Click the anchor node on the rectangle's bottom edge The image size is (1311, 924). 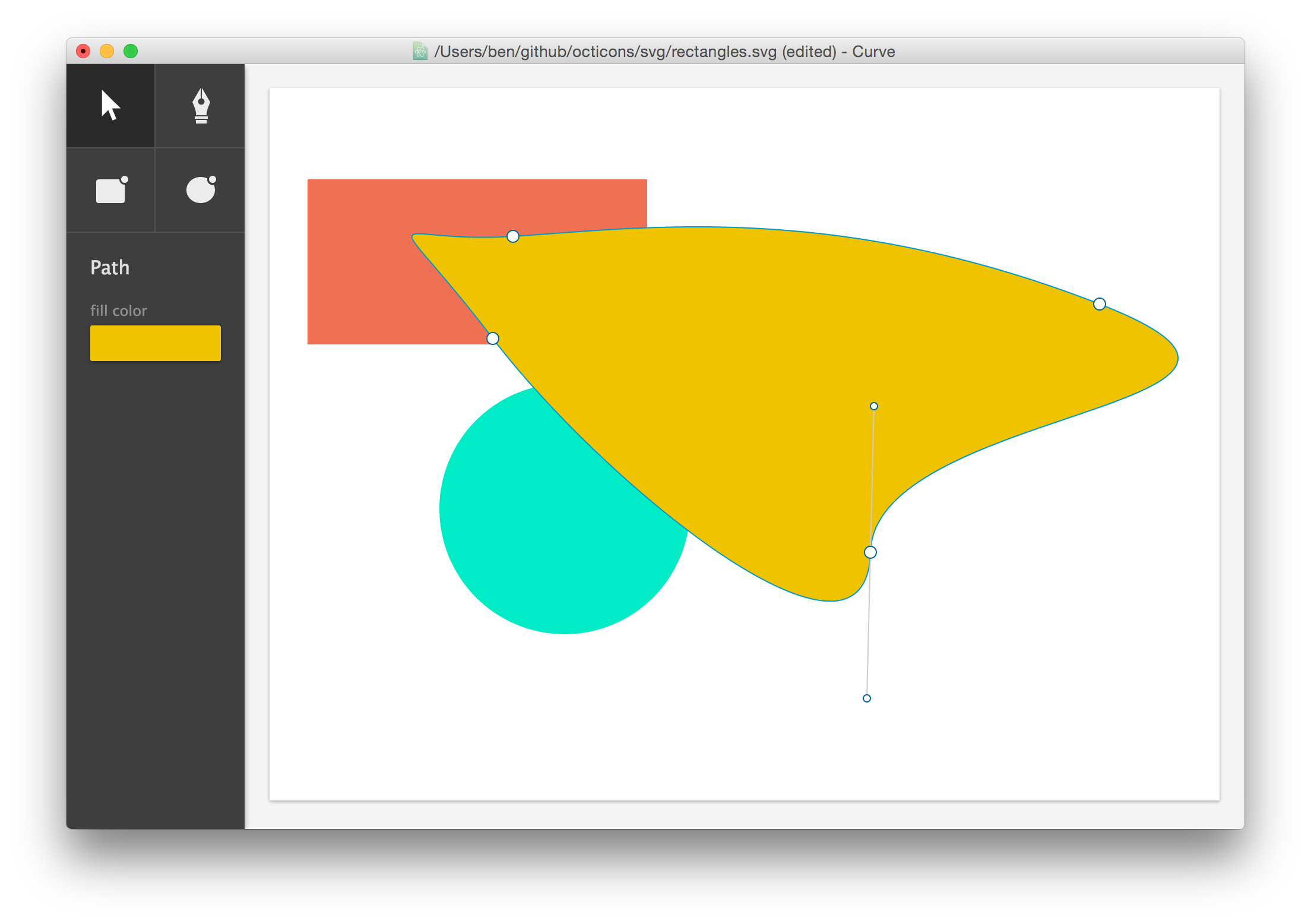[493, 338]
